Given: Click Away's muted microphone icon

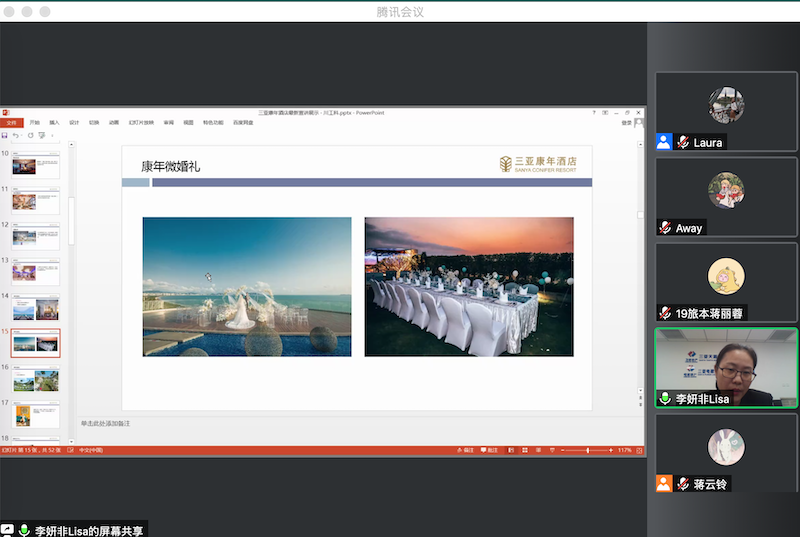Looking at the screenshot, I should (665, 228).
